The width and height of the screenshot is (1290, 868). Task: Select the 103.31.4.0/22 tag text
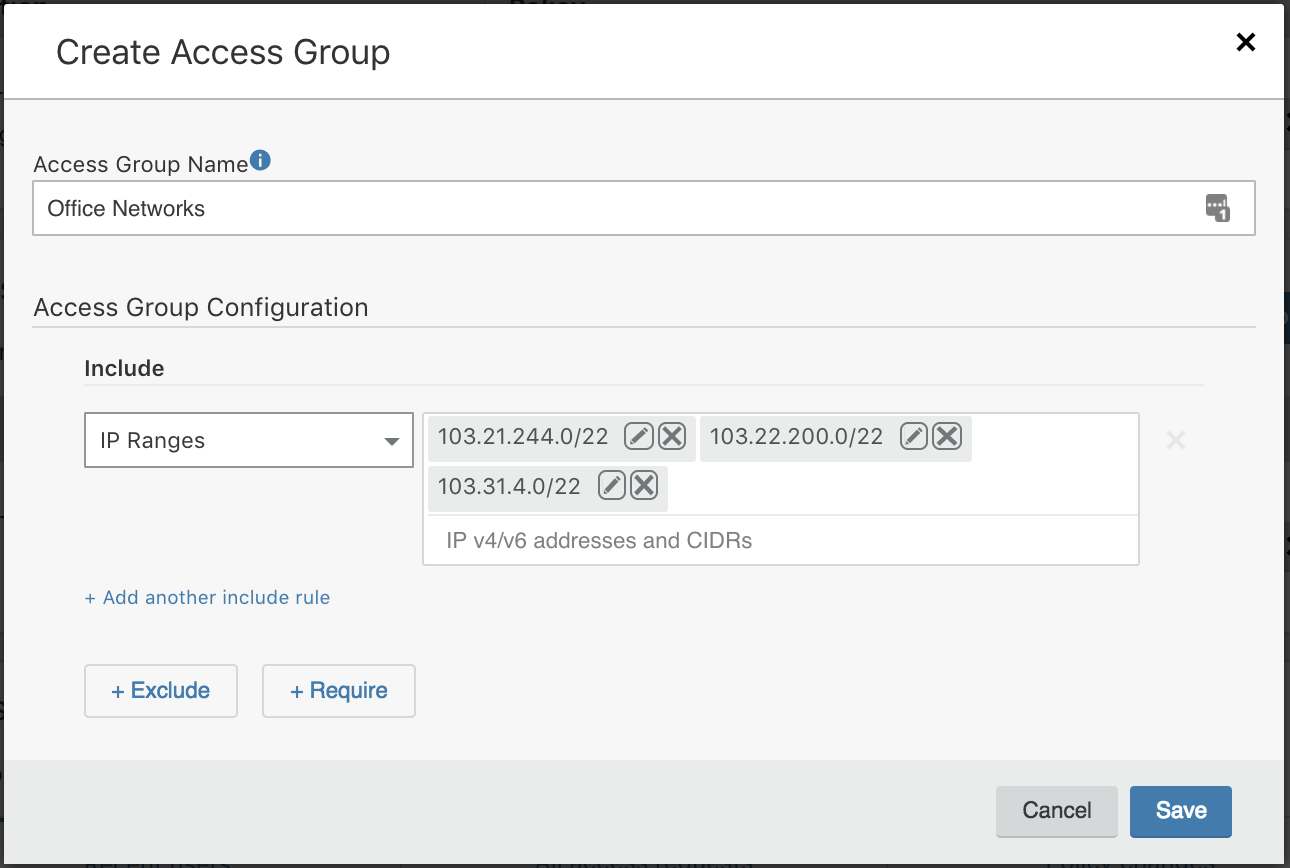(x=509, y=487)
